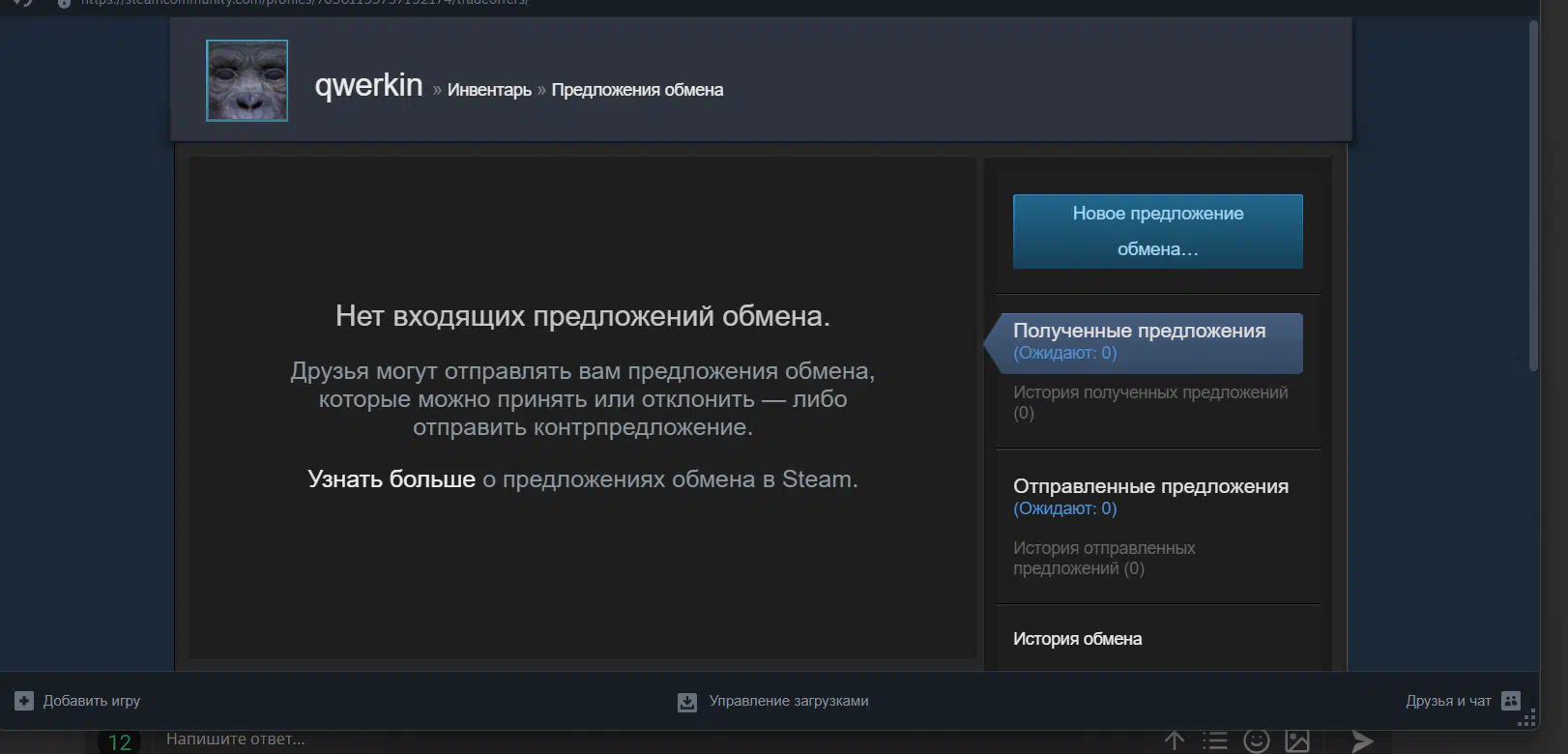Viewport: 1568px width, 754px height.
Task: Open История отправленных предложений (0)
Action: (1104, 558)
